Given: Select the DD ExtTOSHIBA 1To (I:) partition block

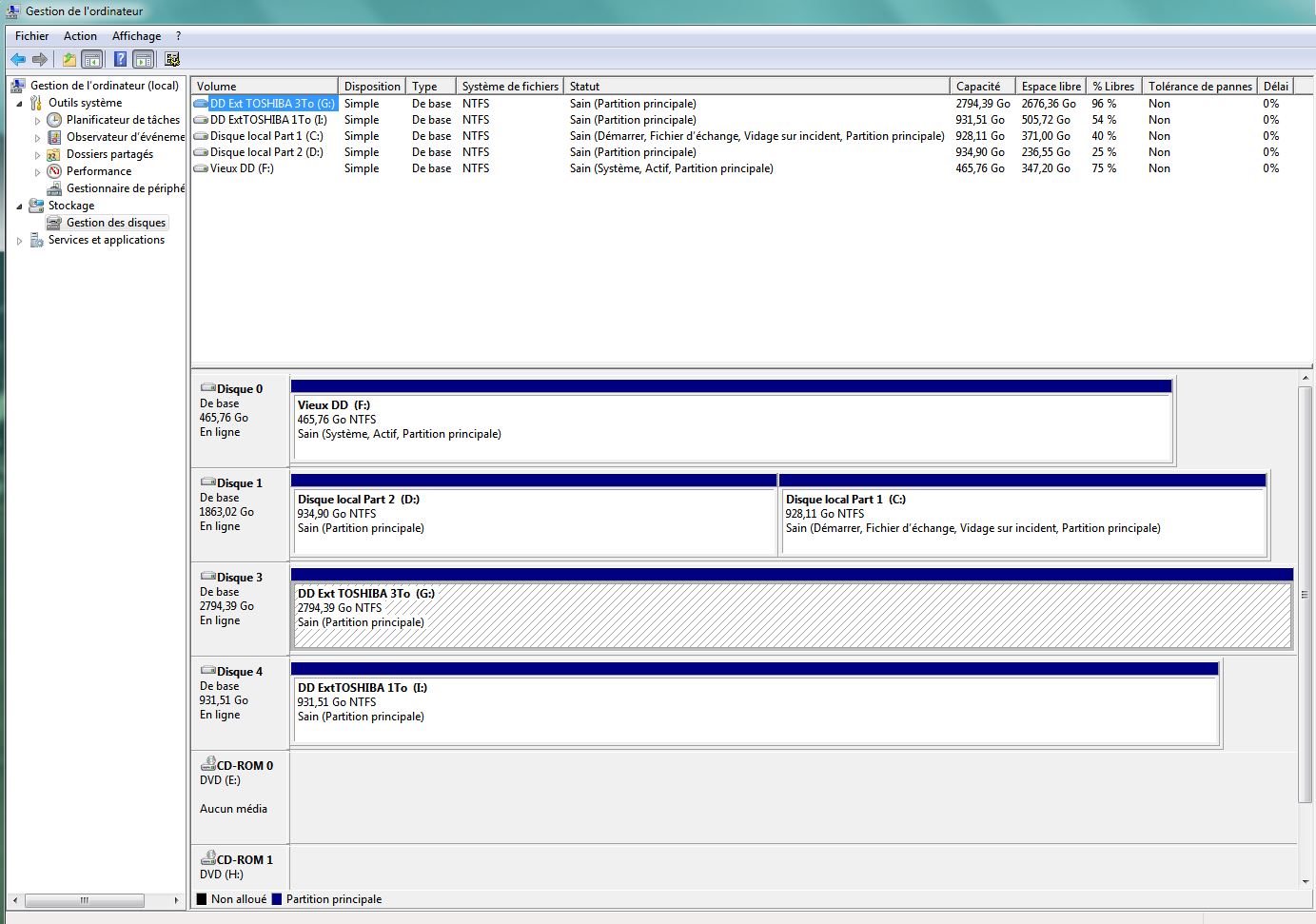Looking at the screenshot, I should click(x=755, y=704).
